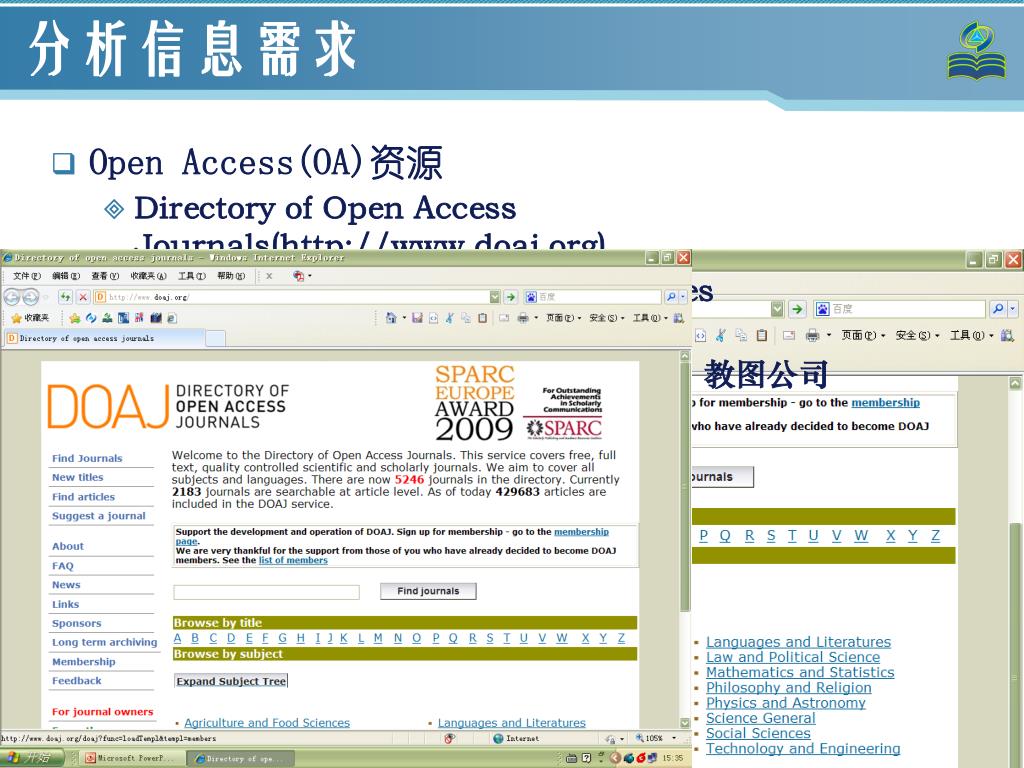Open the 安全(S) dropdown in front window
This screenshot has height=768, width=1024.
606,318
